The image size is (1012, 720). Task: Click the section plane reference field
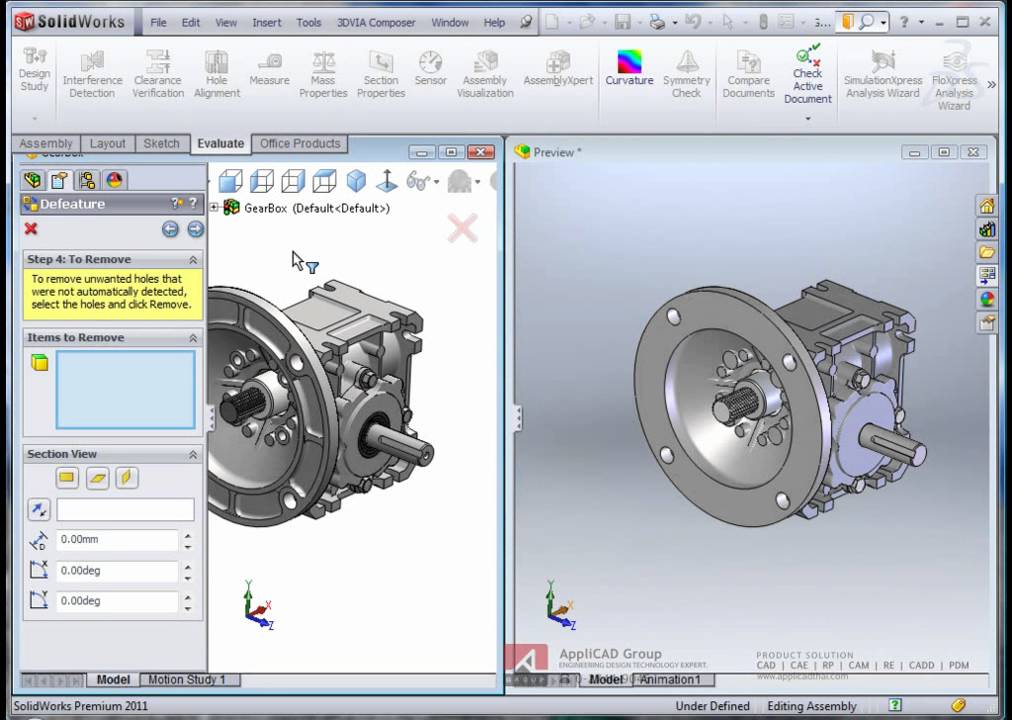(125, 510)
